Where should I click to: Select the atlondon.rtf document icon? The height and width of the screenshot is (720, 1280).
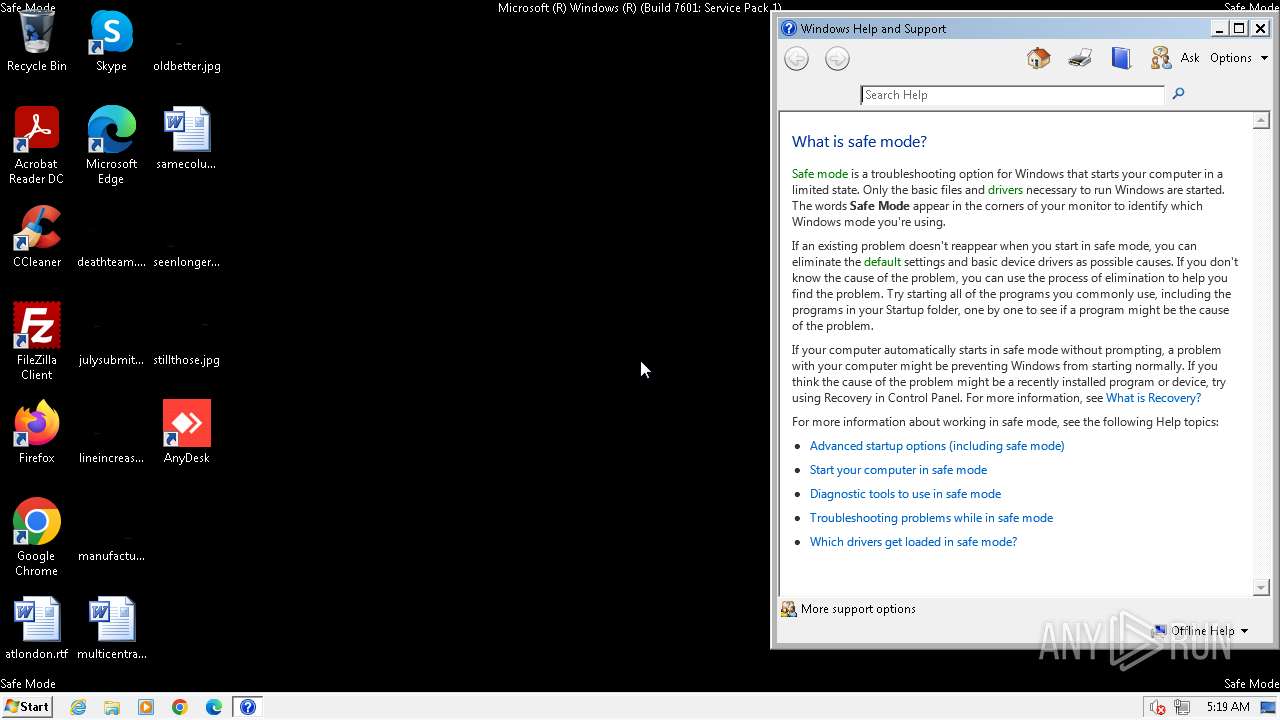point(37,629)
